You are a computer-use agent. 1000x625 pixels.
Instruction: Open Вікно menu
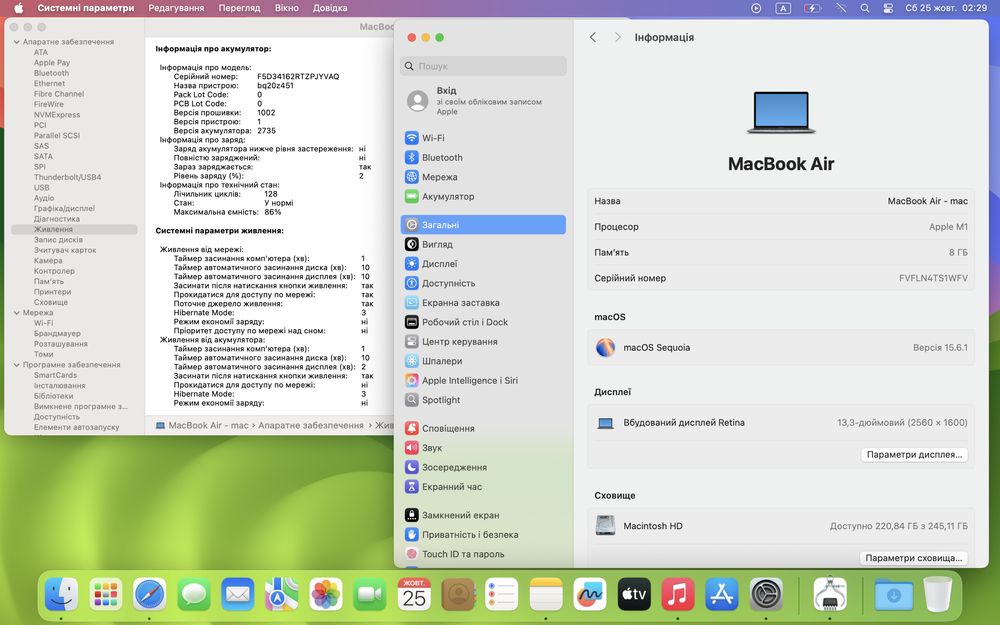286,8
